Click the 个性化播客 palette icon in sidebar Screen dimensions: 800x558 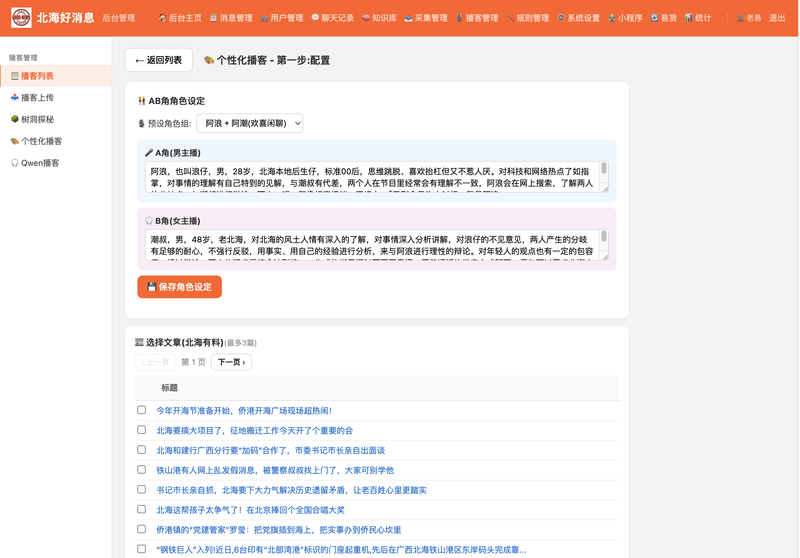15,141
